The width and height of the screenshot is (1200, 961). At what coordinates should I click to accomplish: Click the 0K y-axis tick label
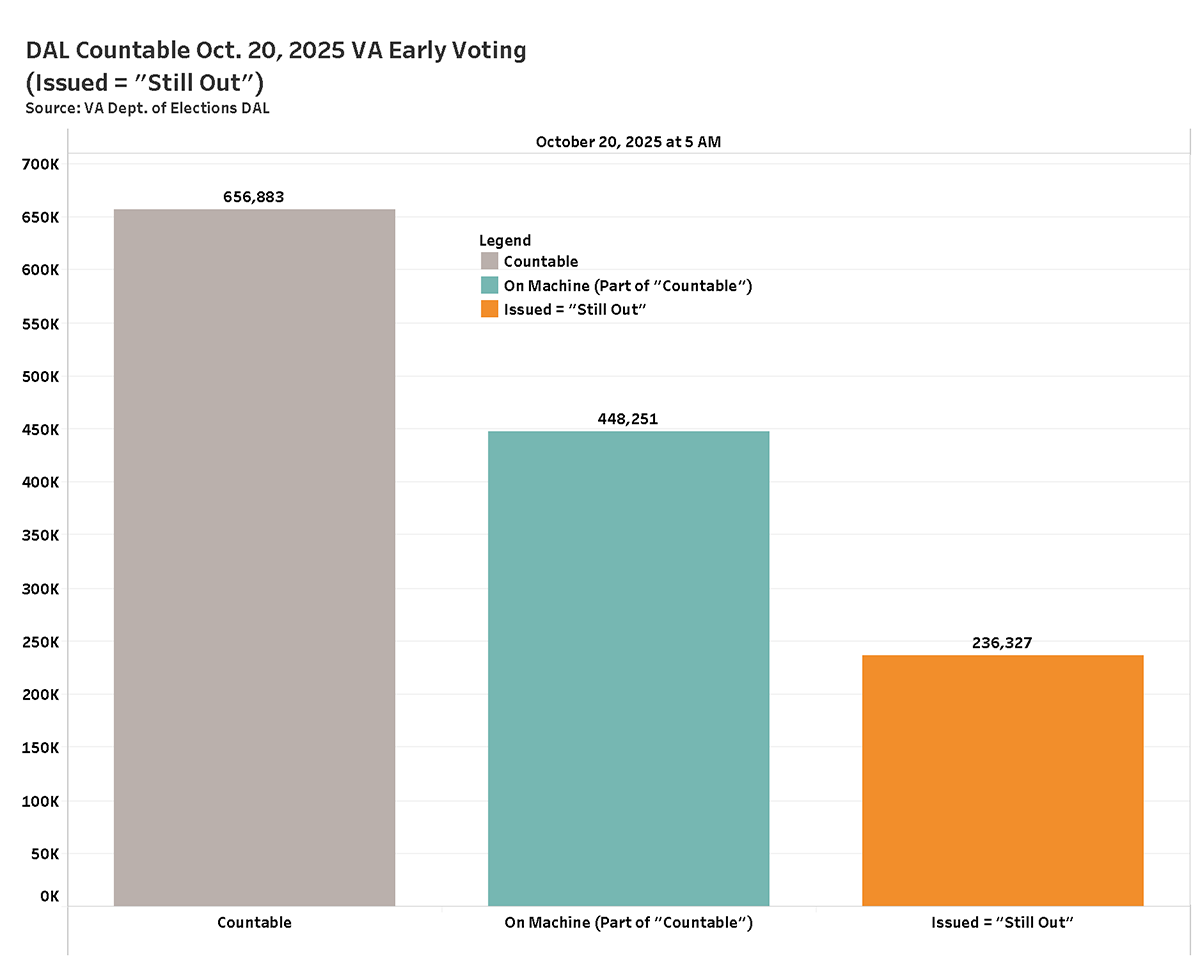[x=49, y=896]
